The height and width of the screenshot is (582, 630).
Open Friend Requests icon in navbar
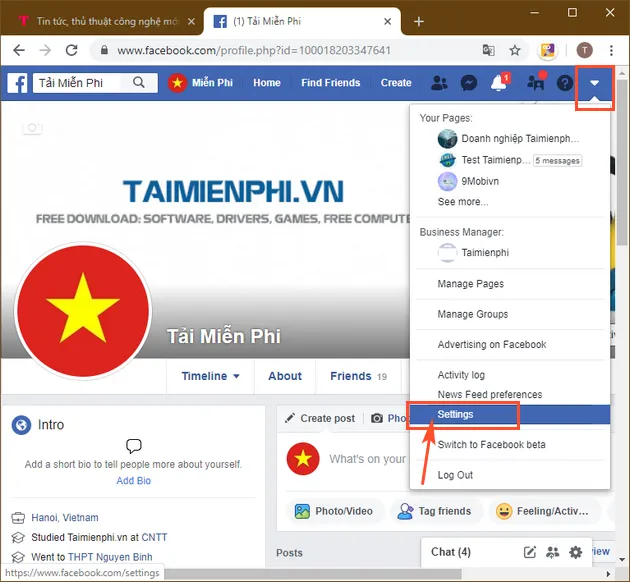click(x=439, y=83)
